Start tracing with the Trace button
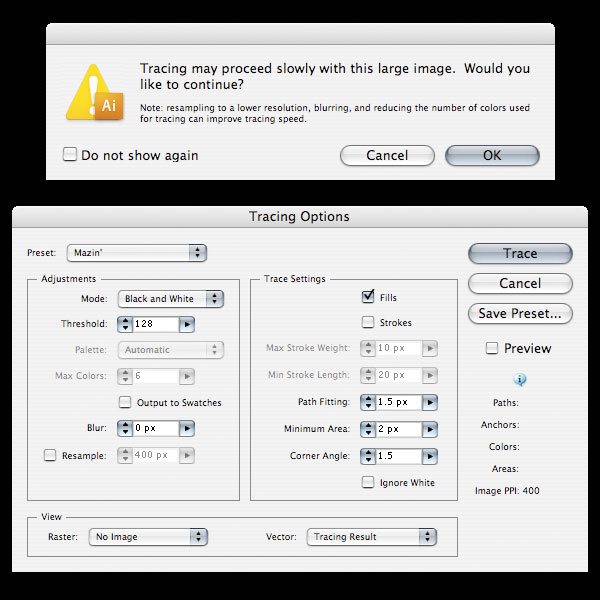The width and height of the screenshot is (600, 600). (x=520, y=253)
